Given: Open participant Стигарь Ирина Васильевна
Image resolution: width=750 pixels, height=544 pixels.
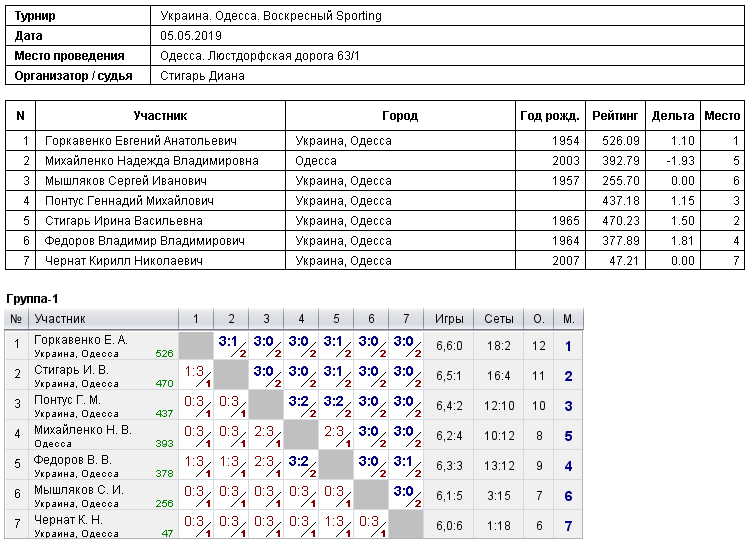Looking at the screenshot, I should (123, 221).
